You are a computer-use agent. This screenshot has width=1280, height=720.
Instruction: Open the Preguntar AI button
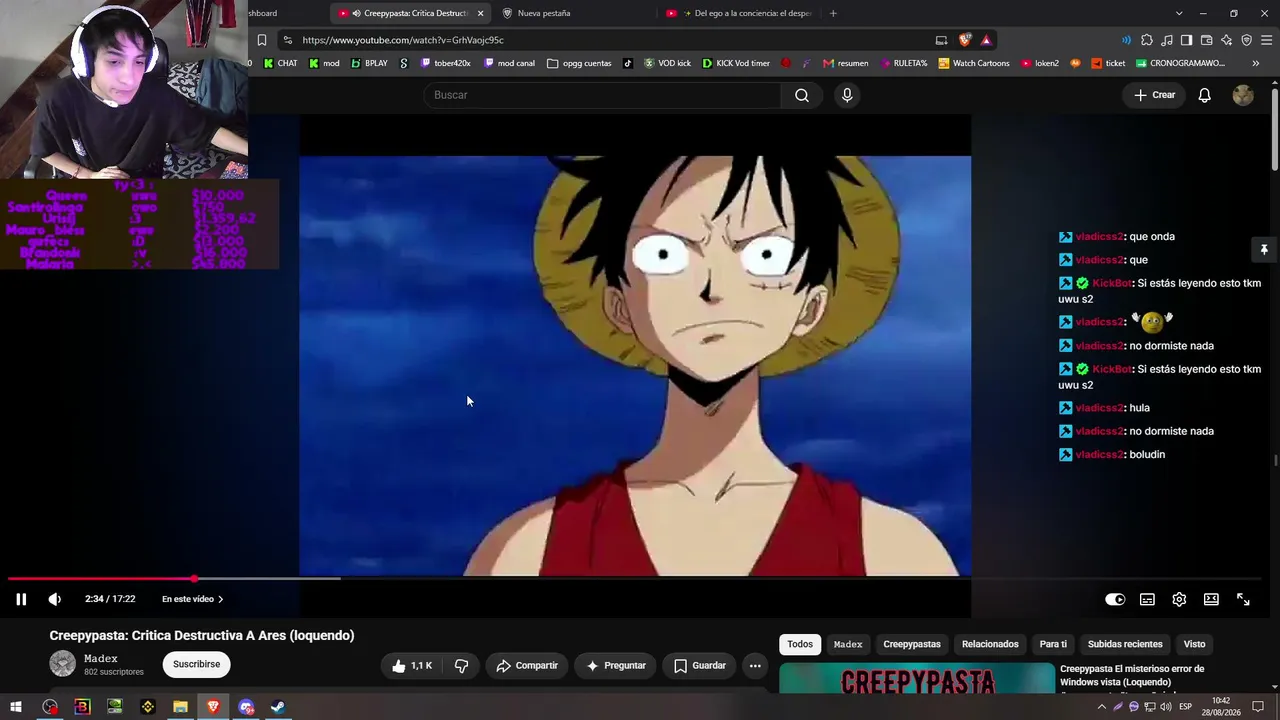tap(616, 665)
